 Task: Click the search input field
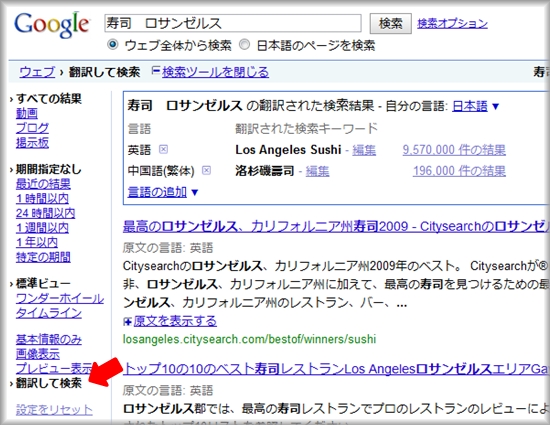pos(233,23)
